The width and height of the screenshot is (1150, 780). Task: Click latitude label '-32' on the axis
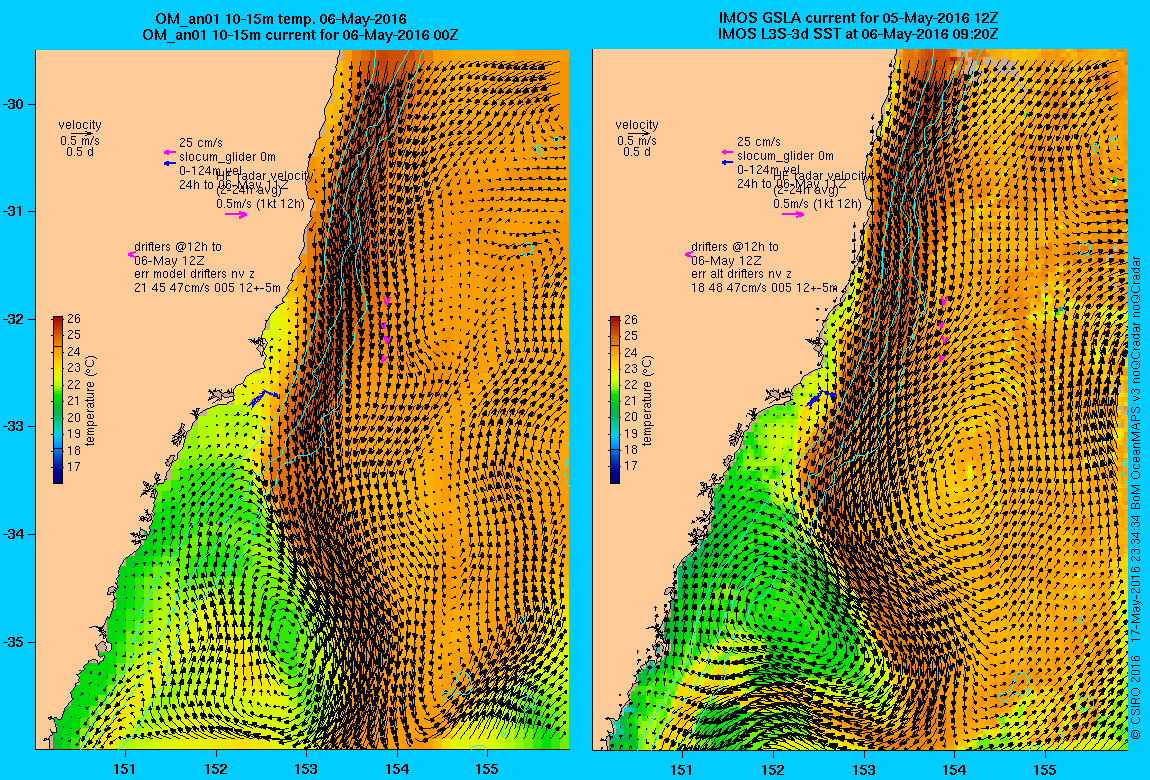15,320
